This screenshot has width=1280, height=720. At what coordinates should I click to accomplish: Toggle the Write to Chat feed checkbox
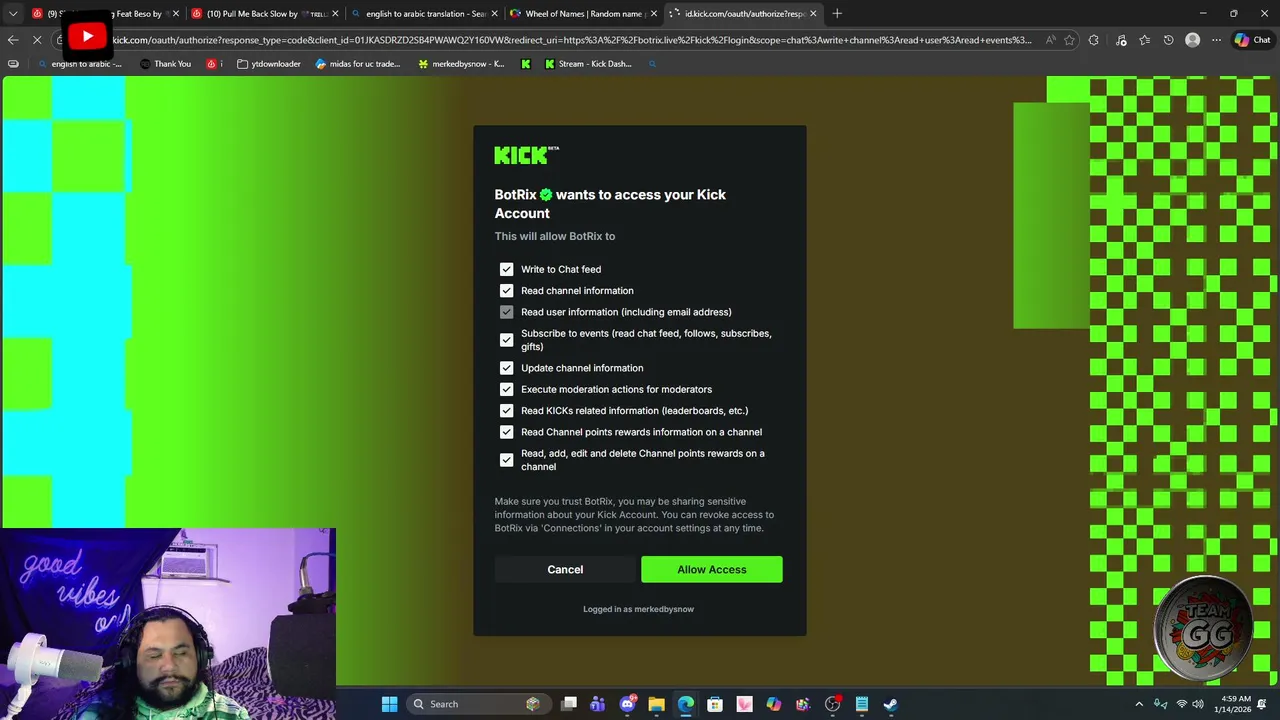coord(506,269)
